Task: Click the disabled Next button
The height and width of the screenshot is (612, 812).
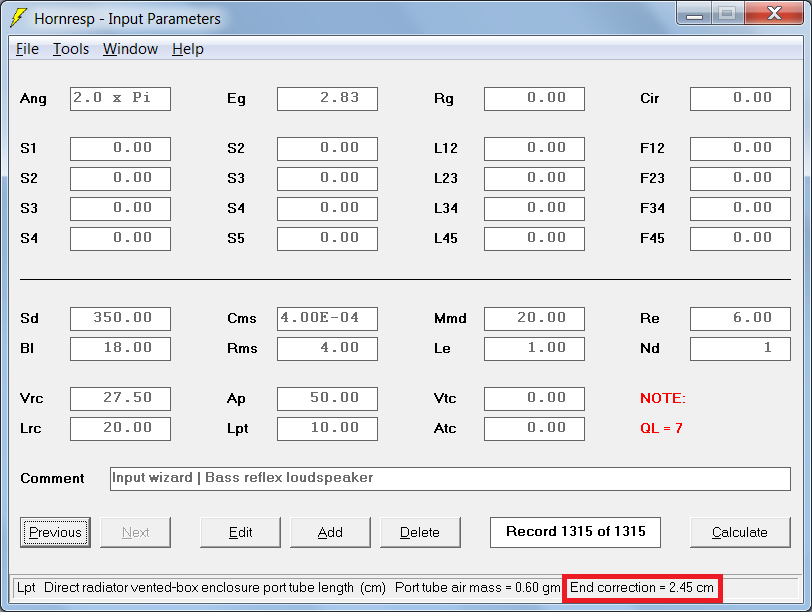Action: tap(135, 532)
